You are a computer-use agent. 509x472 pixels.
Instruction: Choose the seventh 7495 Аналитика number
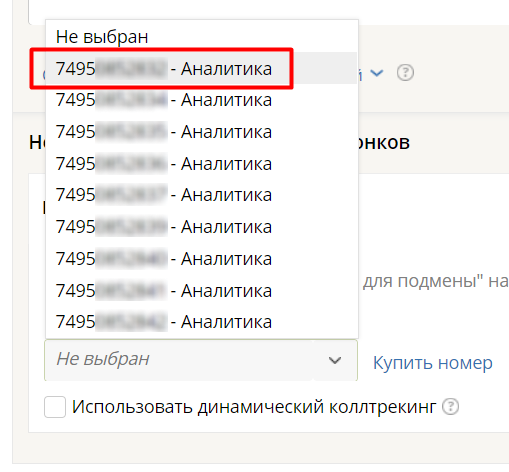tap(202, 258)
